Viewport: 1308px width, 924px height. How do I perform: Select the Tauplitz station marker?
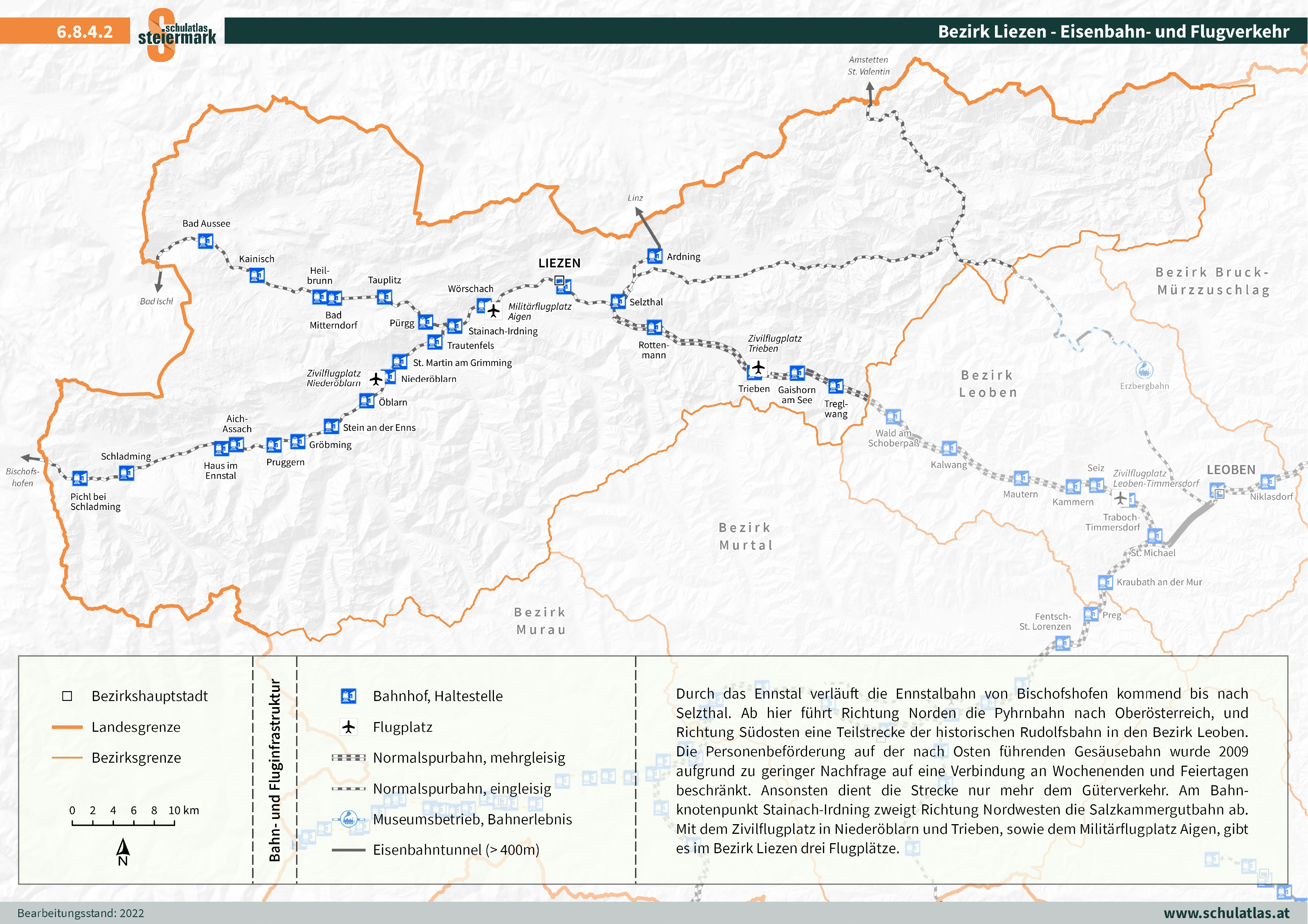pyautogui.click(x=385, y=297)
